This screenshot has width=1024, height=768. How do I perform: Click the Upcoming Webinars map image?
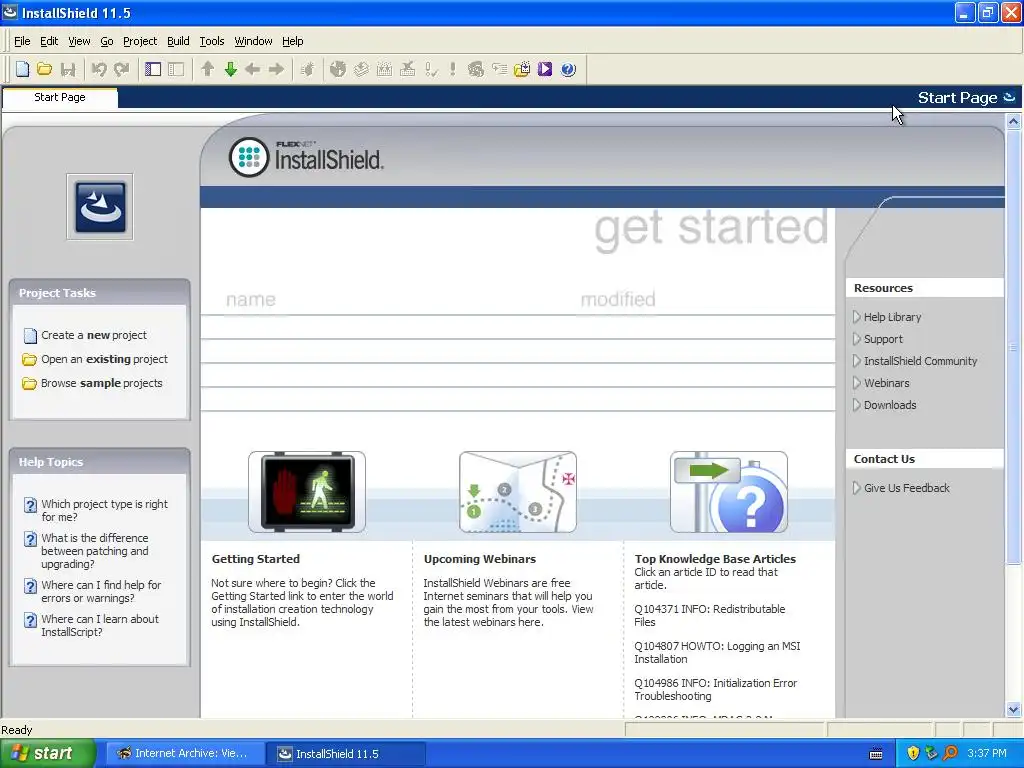(x=518, y=492)
